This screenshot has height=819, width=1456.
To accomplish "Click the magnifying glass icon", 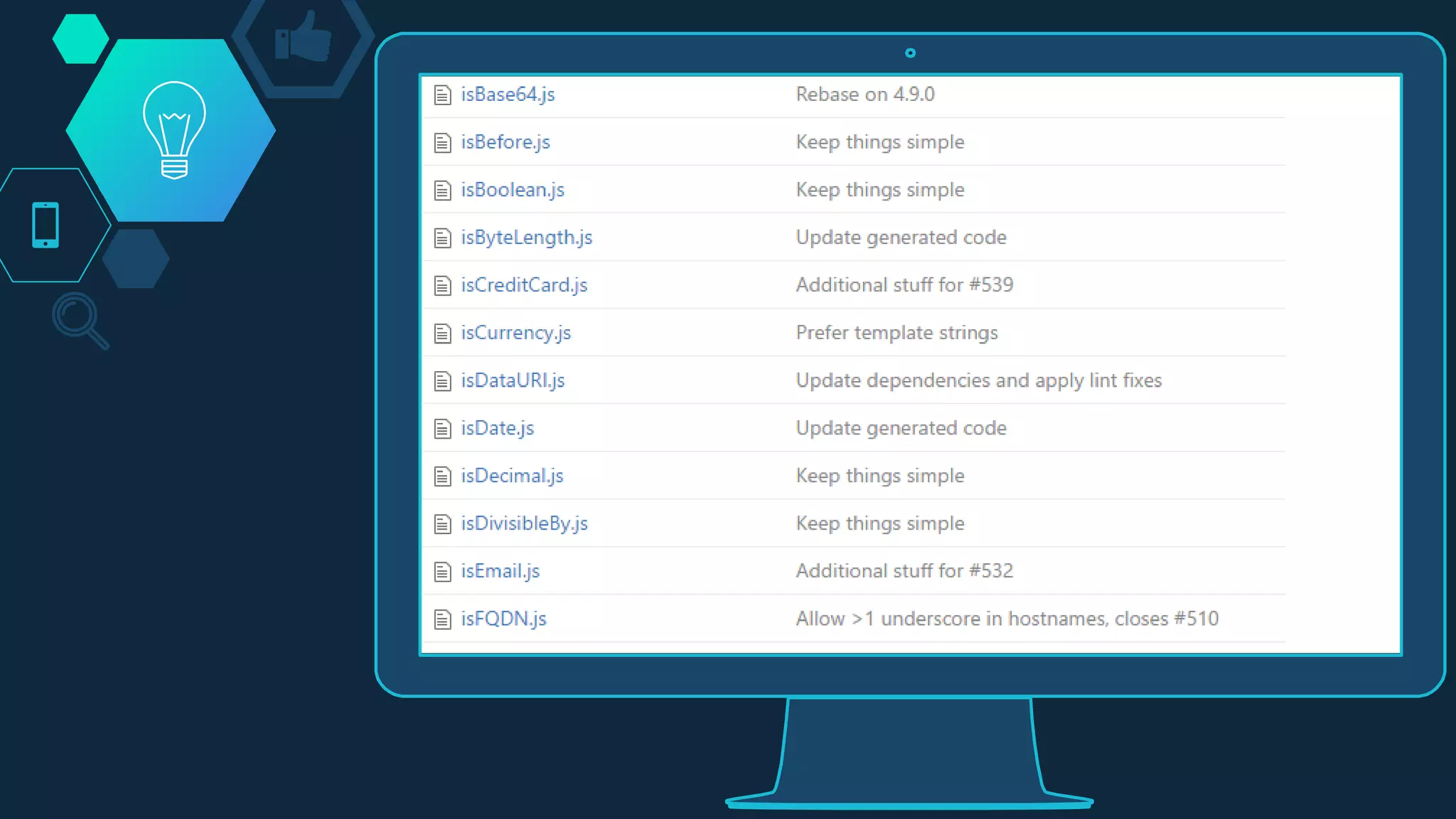I will pyautogui.click(x=80, y=320).
